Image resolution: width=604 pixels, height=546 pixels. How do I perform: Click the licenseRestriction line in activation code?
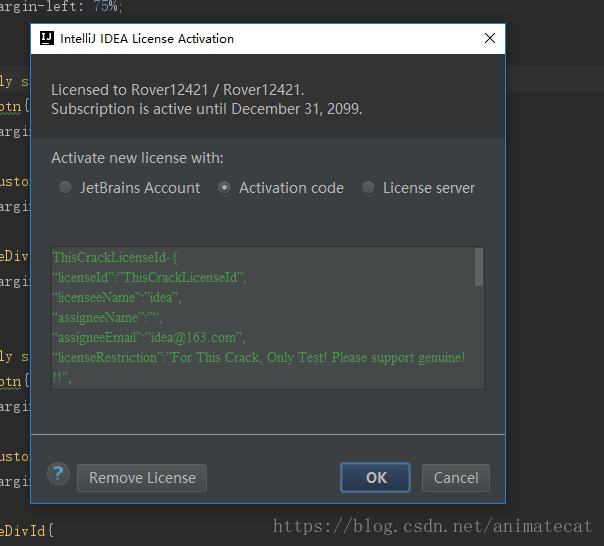(x=258, y=358)
